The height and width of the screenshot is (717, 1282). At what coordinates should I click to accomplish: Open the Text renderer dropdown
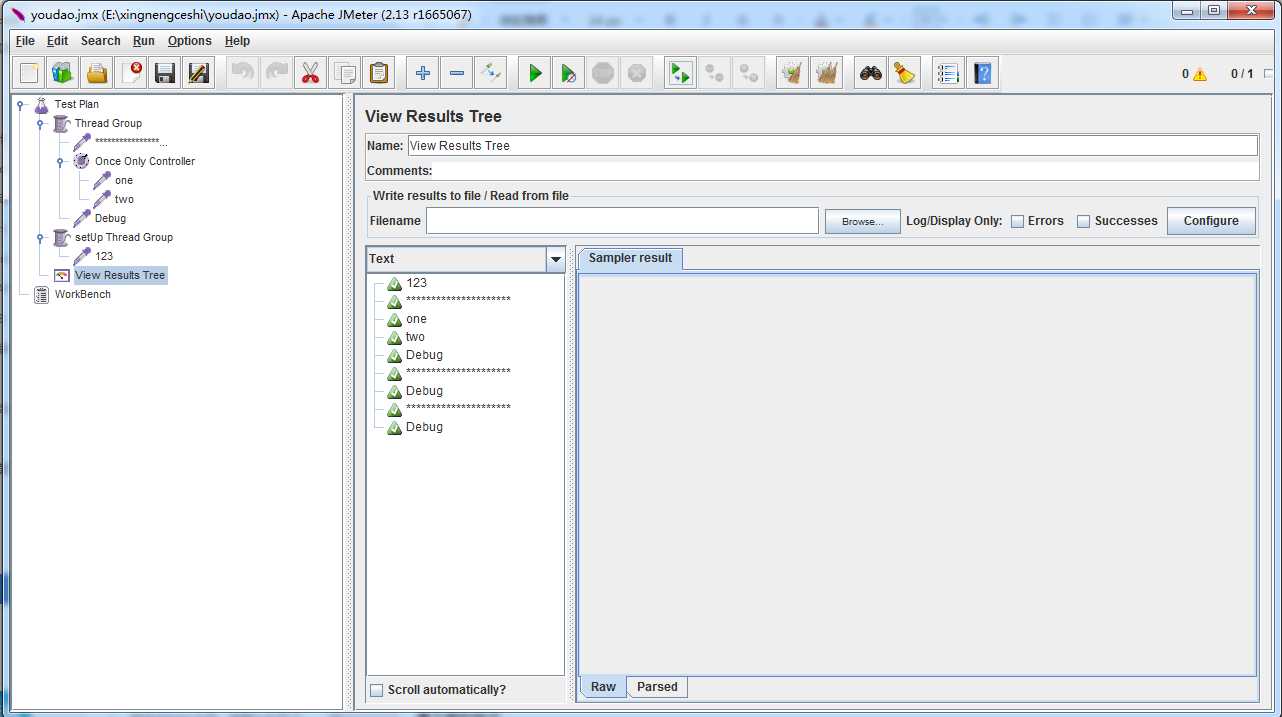[556, 259]
